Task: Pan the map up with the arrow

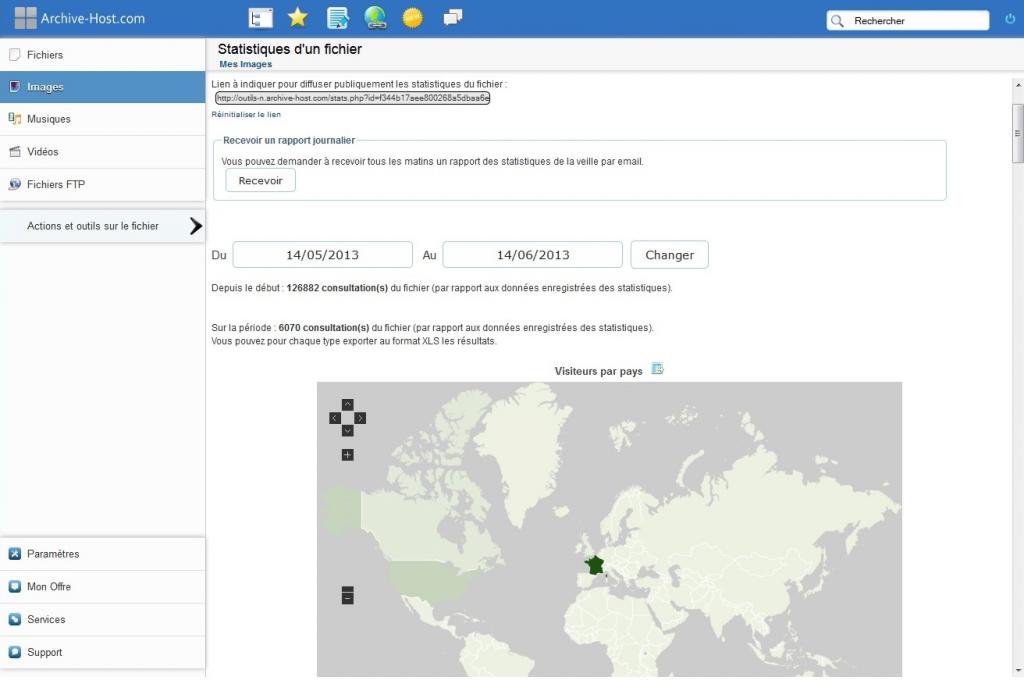Action: (x=347, y=405)
